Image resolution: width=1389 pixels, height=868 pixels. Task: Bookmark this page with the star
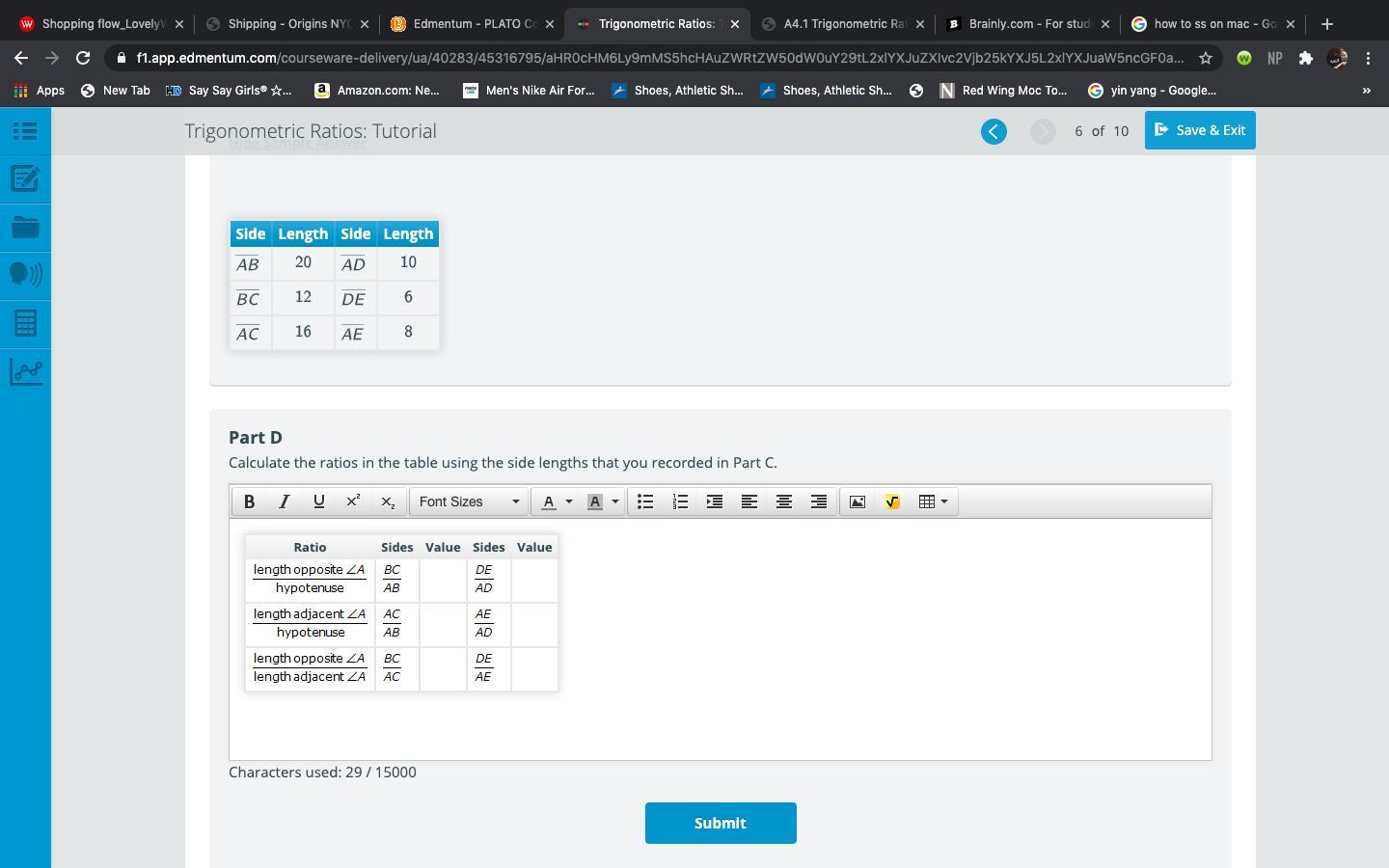[x=1206, y=58]
